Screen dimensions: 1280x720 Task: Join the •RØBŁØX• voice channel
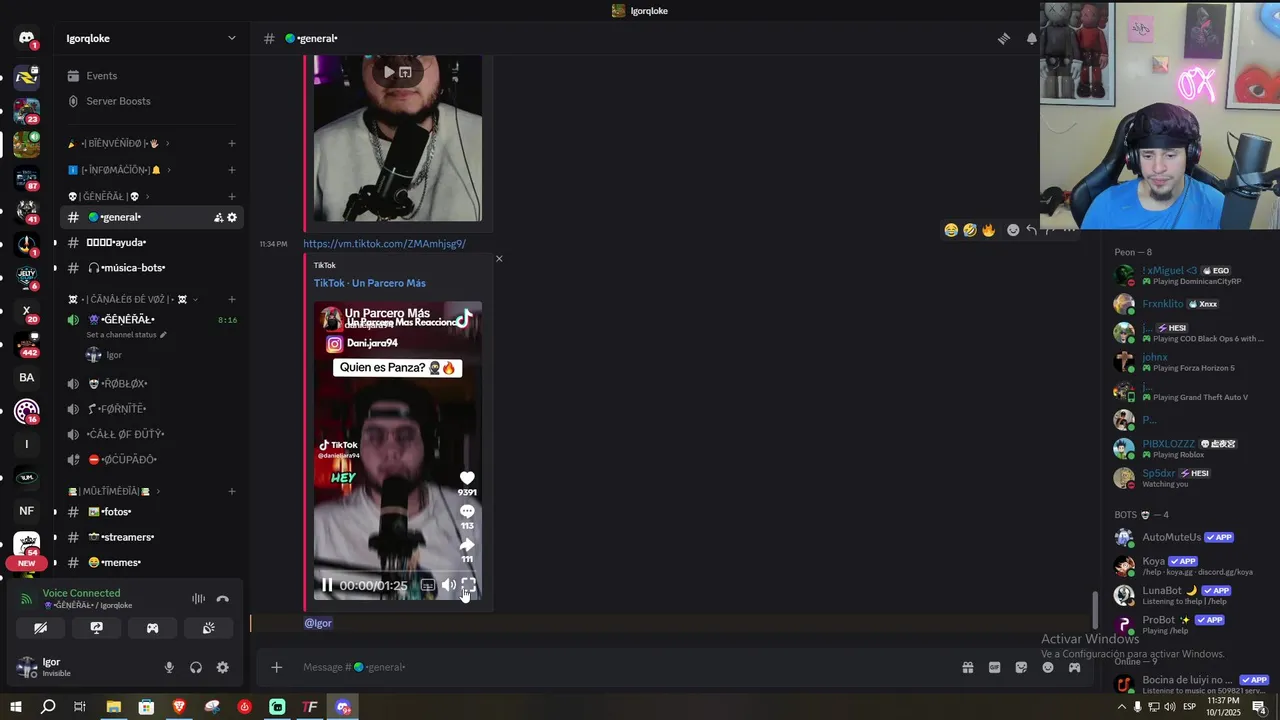151,384
